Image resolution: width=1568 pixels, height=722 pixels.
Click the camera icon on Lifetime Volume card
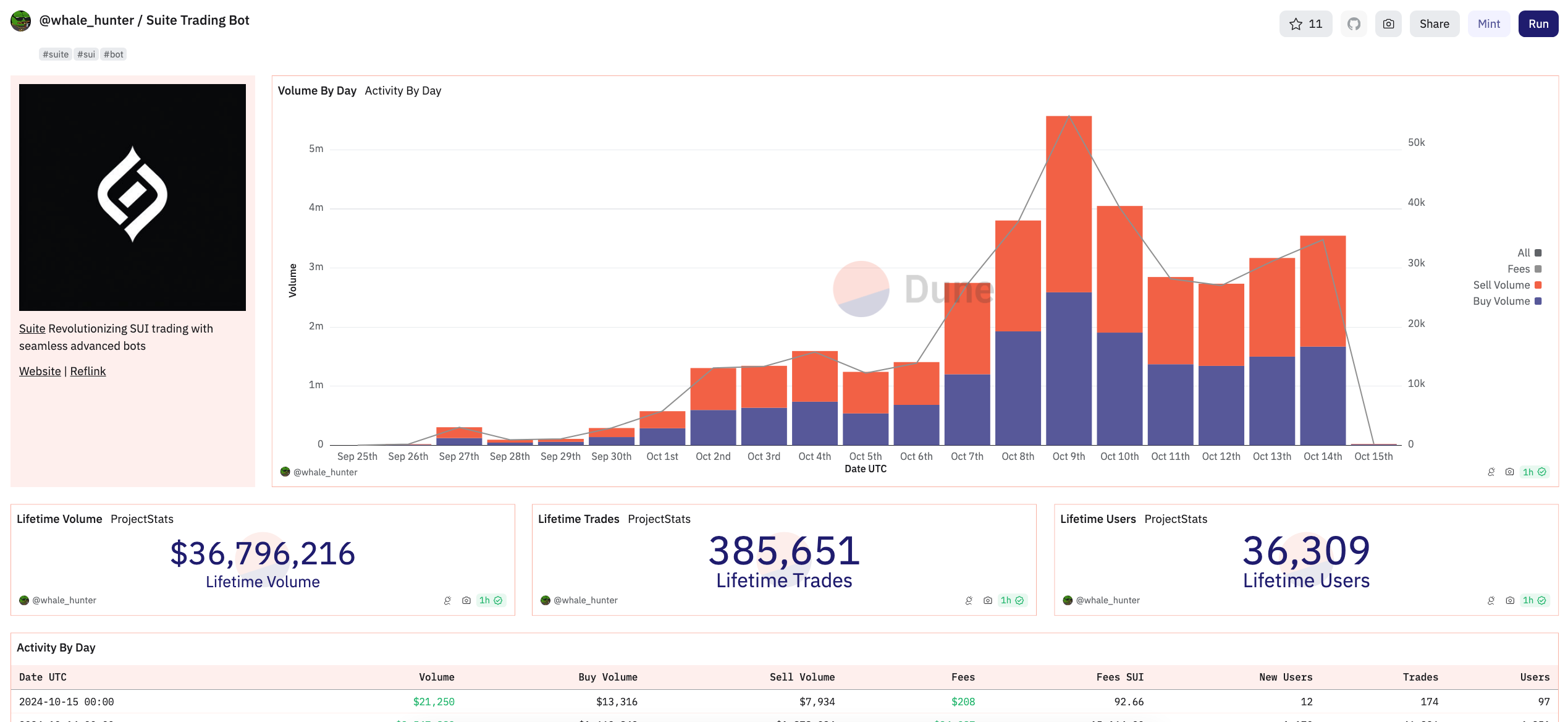pyautogui.click(x=466, y=600)
